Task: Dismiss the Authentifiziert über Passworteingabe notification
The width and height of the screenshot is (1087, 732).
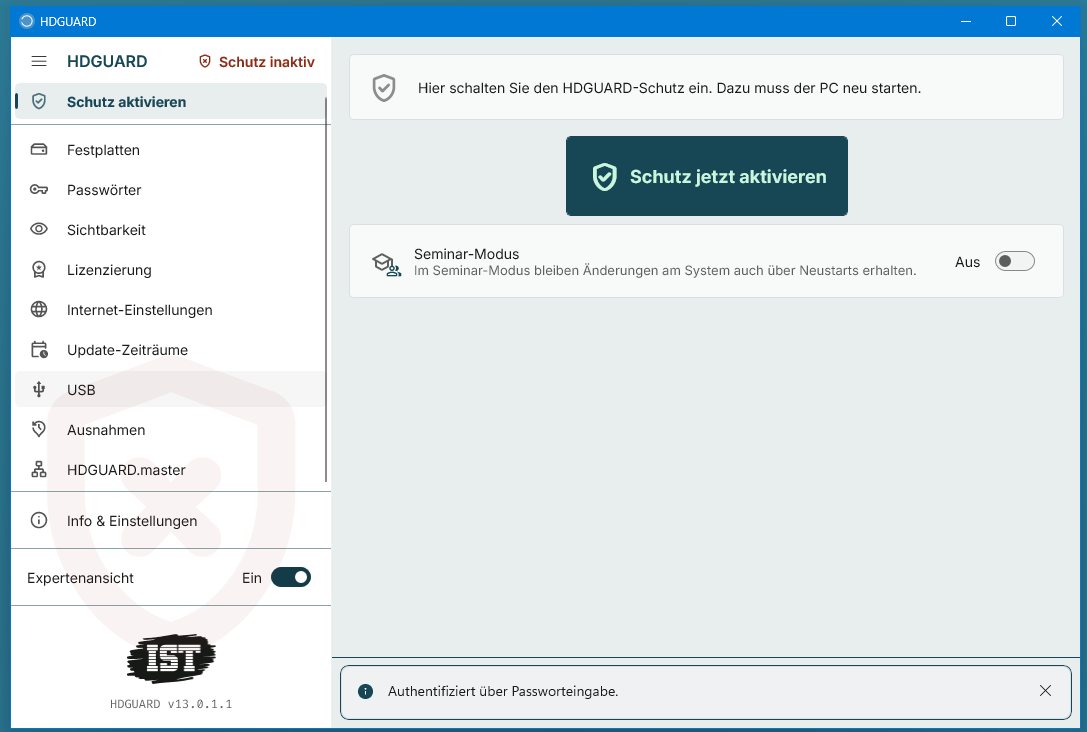Action: click(1045, 690)
